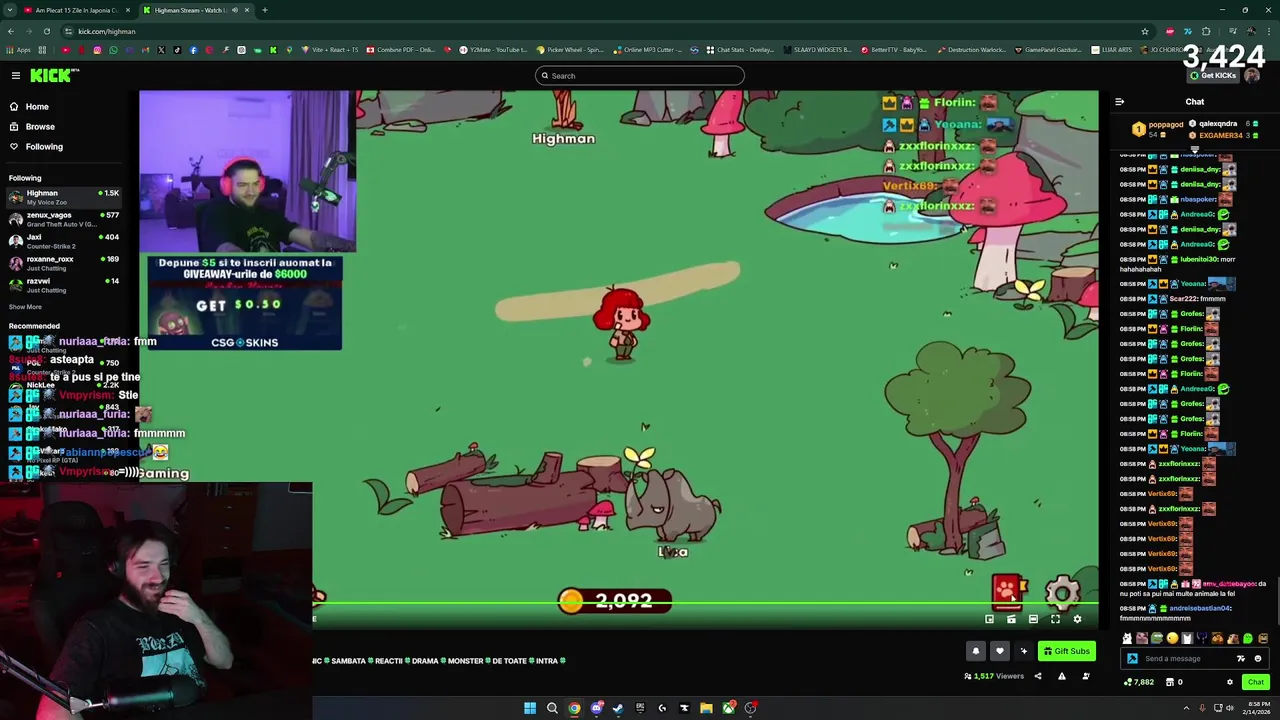This screenshot has width=1280, height=720.
Task: Open clip creation icon on player
Action: click(x=1011, y=620)
